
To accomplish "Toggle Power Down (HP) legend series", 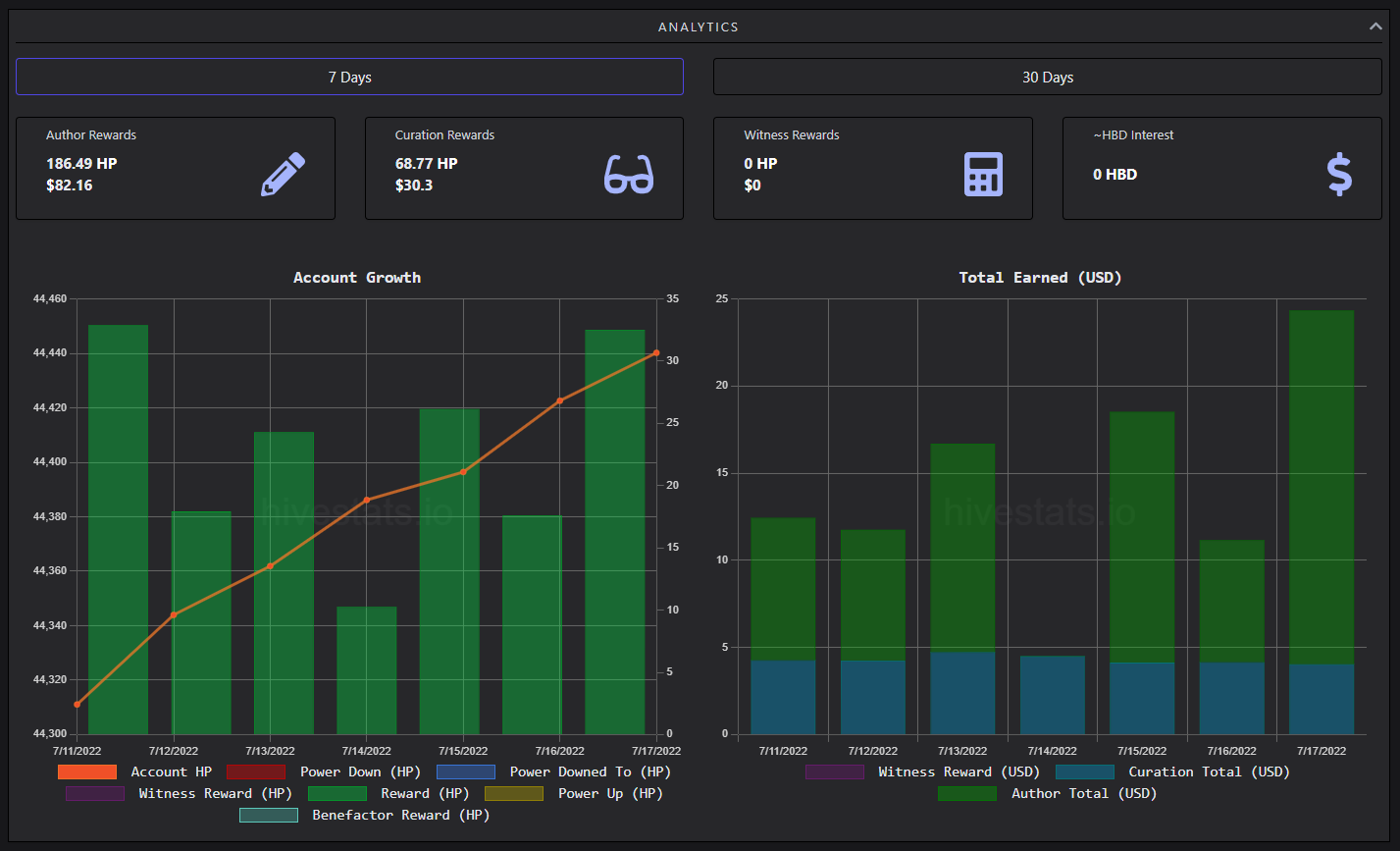I will coord(324,772).
